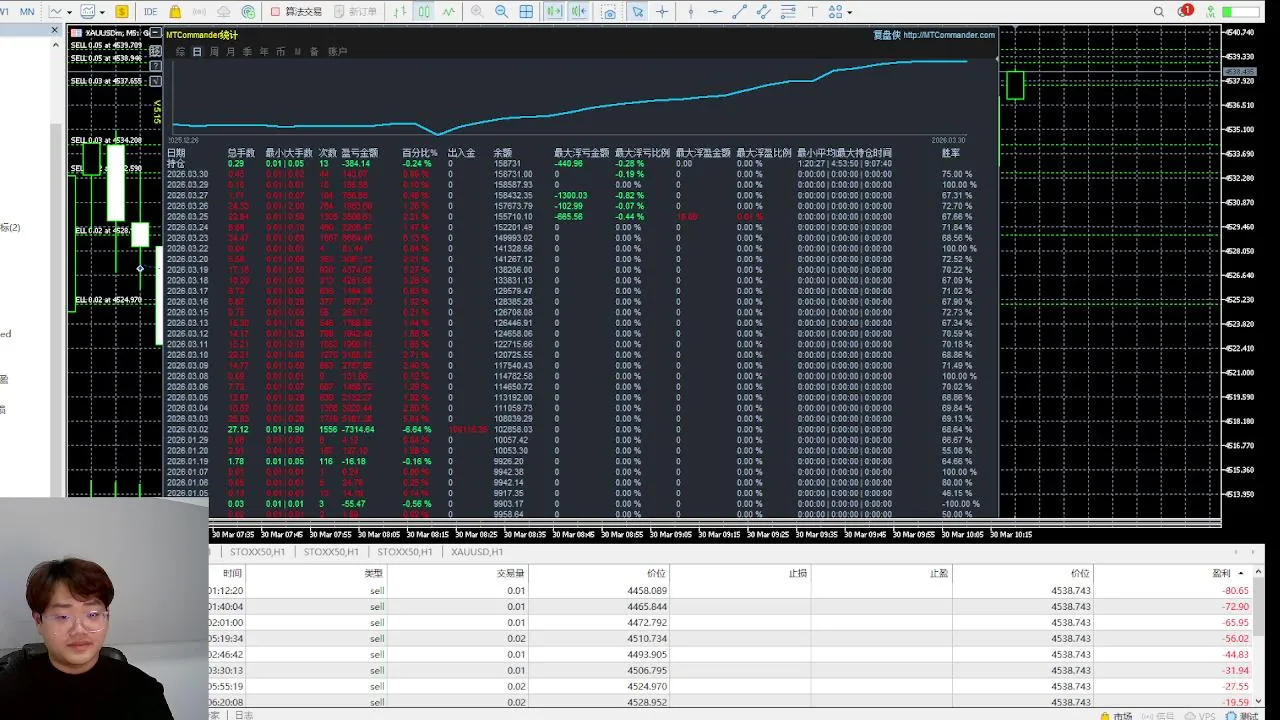
Task: Click the green circular globe icon
Action: click(247, 12)
